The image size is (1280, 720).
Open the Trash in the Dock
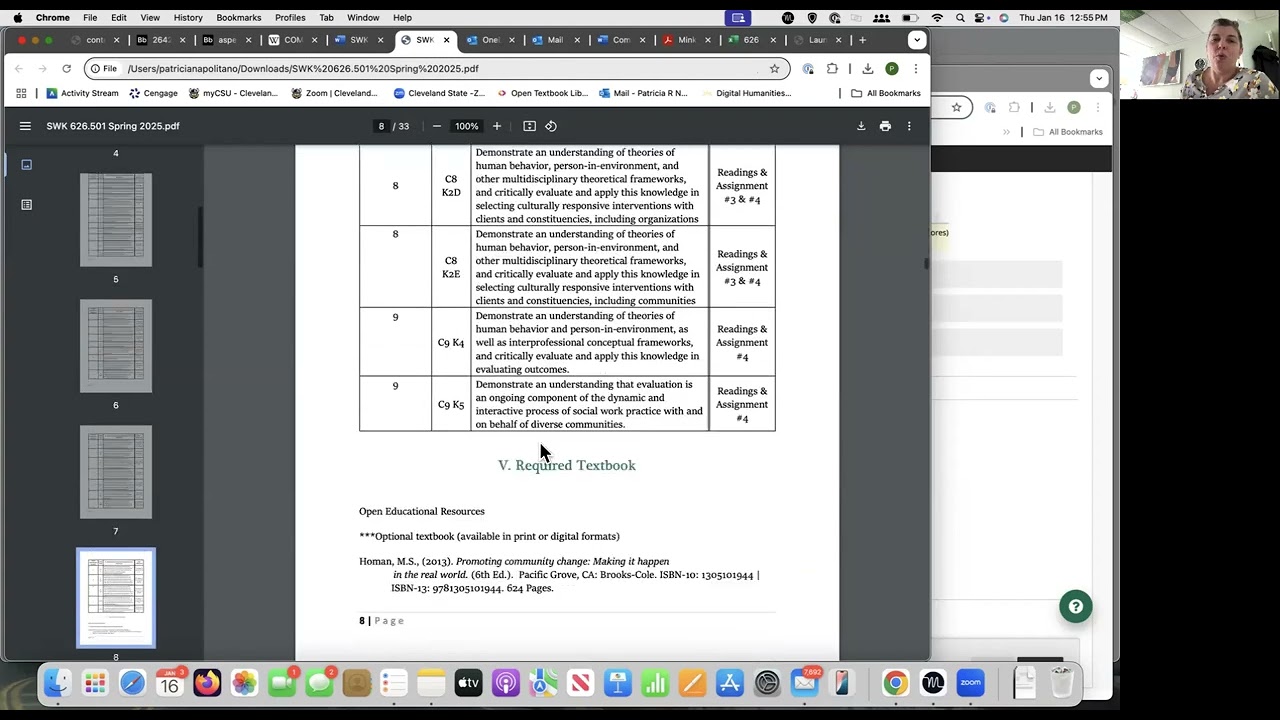1061,683
